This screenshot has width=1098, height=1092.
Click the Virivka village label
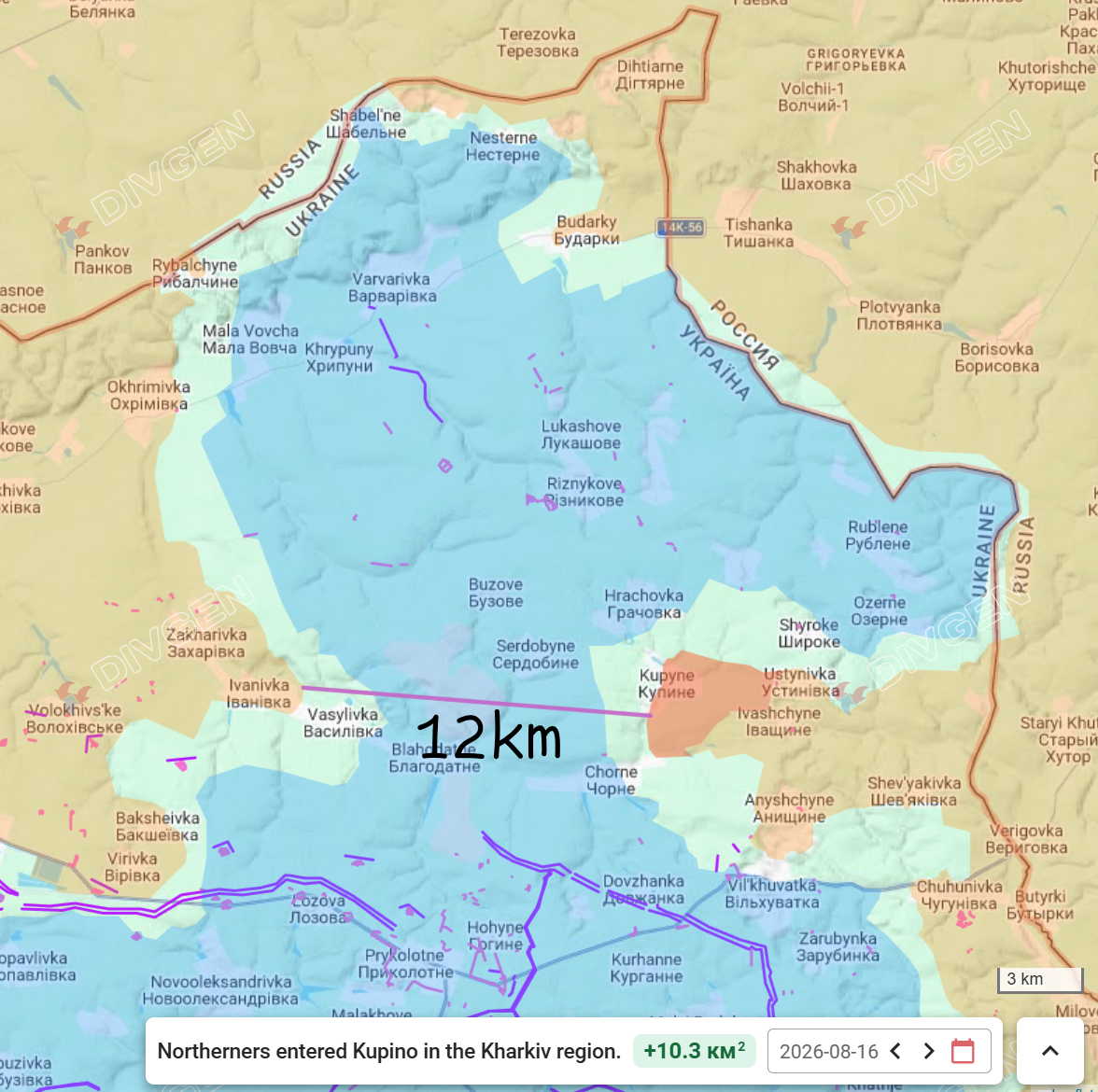(x=133, y=867)
